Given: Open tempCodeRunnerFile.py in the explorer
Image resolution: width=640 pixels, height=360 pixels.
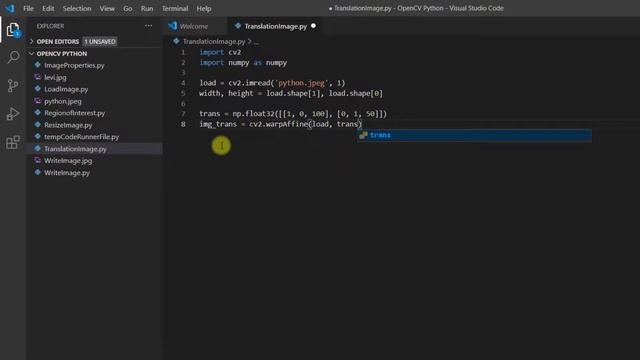Looking at the screenshot, I should point(82,137).
